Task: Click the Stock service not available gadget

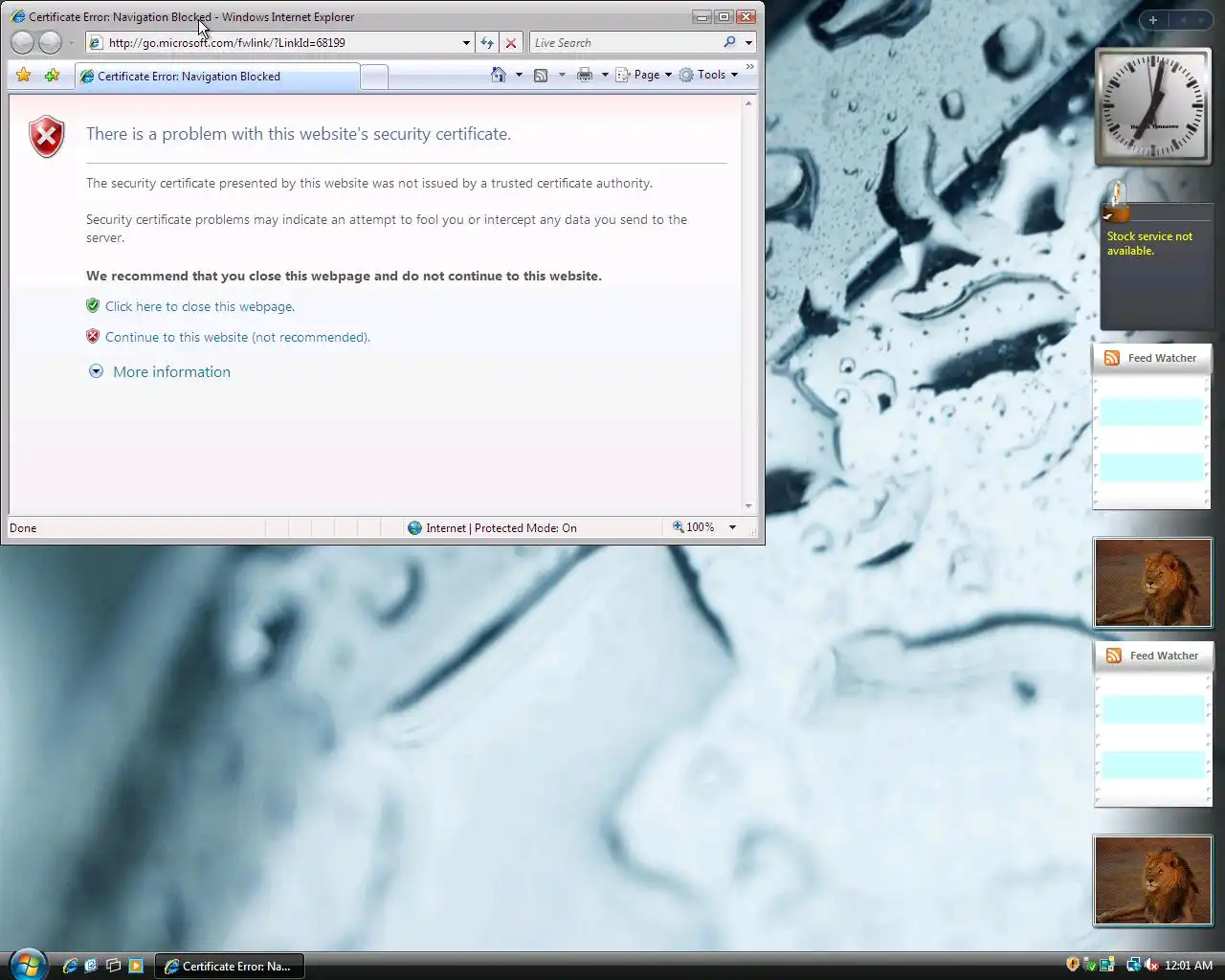Action: 1156,268
